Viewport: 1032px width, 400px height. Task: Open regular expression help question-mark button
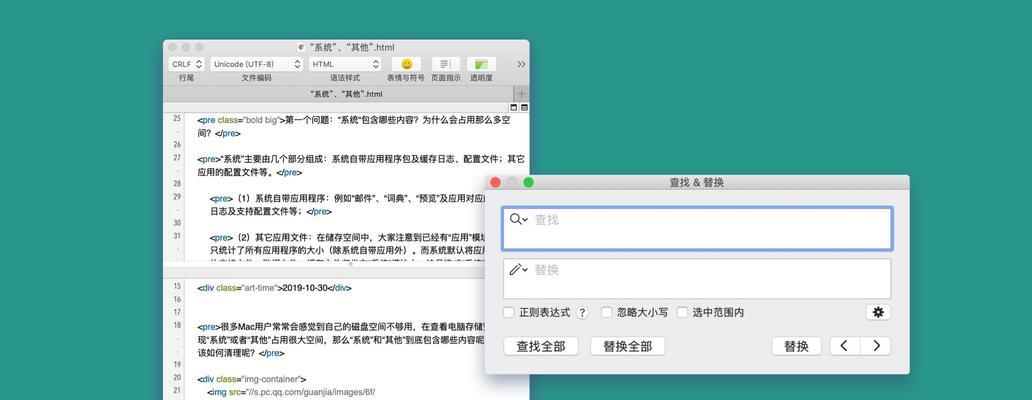tap(582, 312)
